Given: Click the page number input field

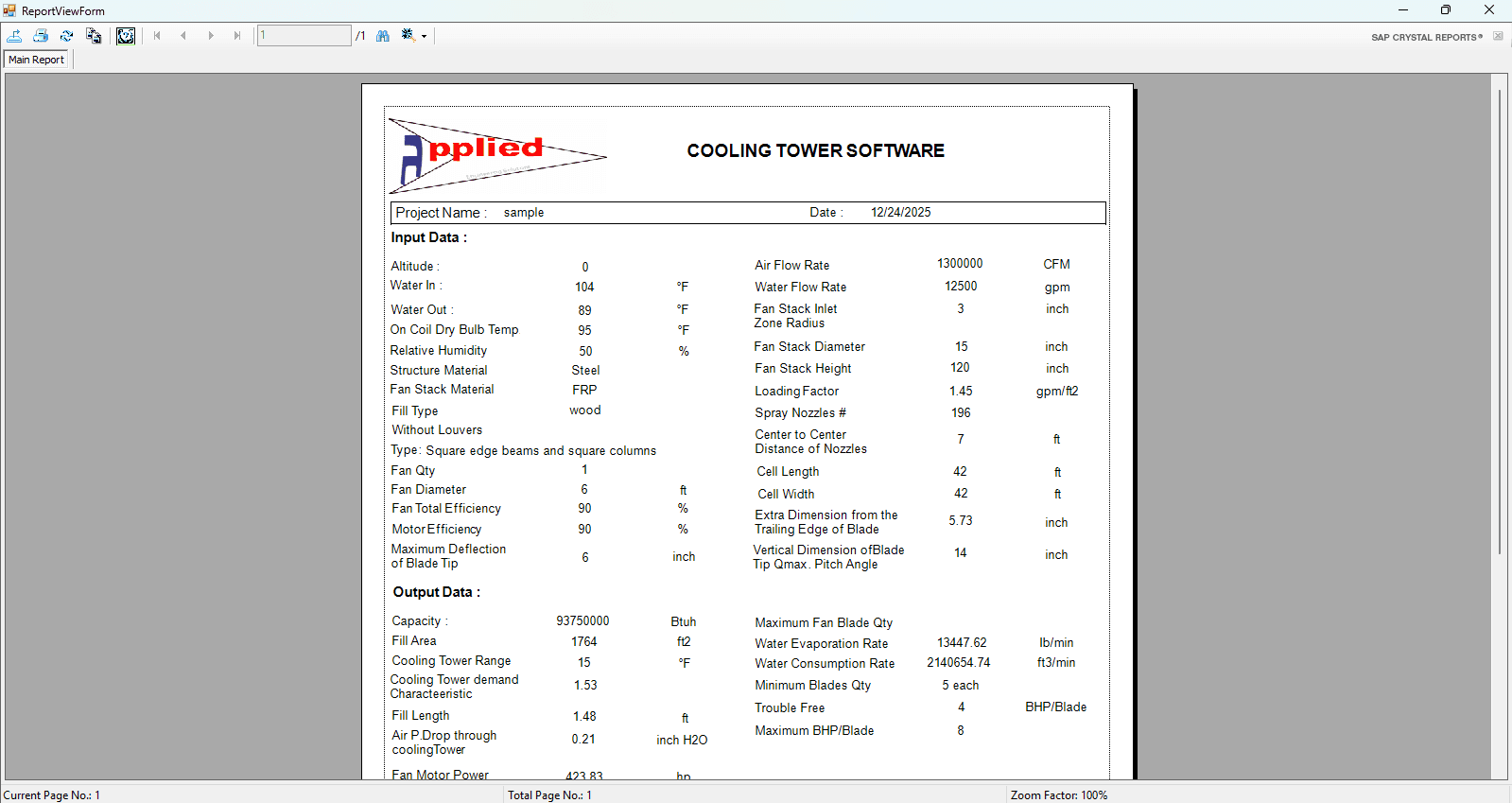Looking at the screenshot, I should [x=304, y=35].
